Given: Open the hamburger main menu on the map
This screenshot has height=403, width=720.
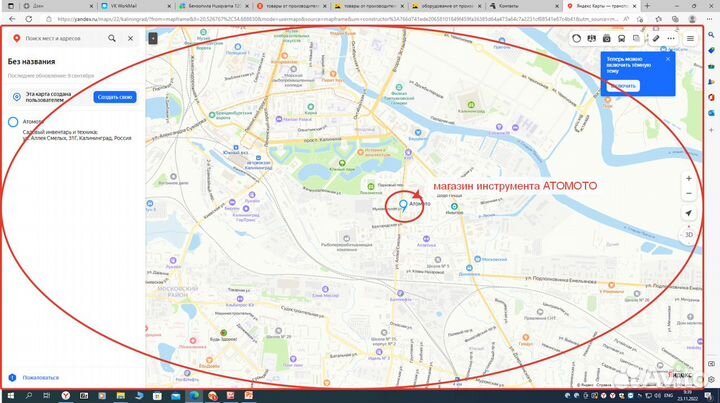Looking at the screenshot, I should [x=690, y=39].
